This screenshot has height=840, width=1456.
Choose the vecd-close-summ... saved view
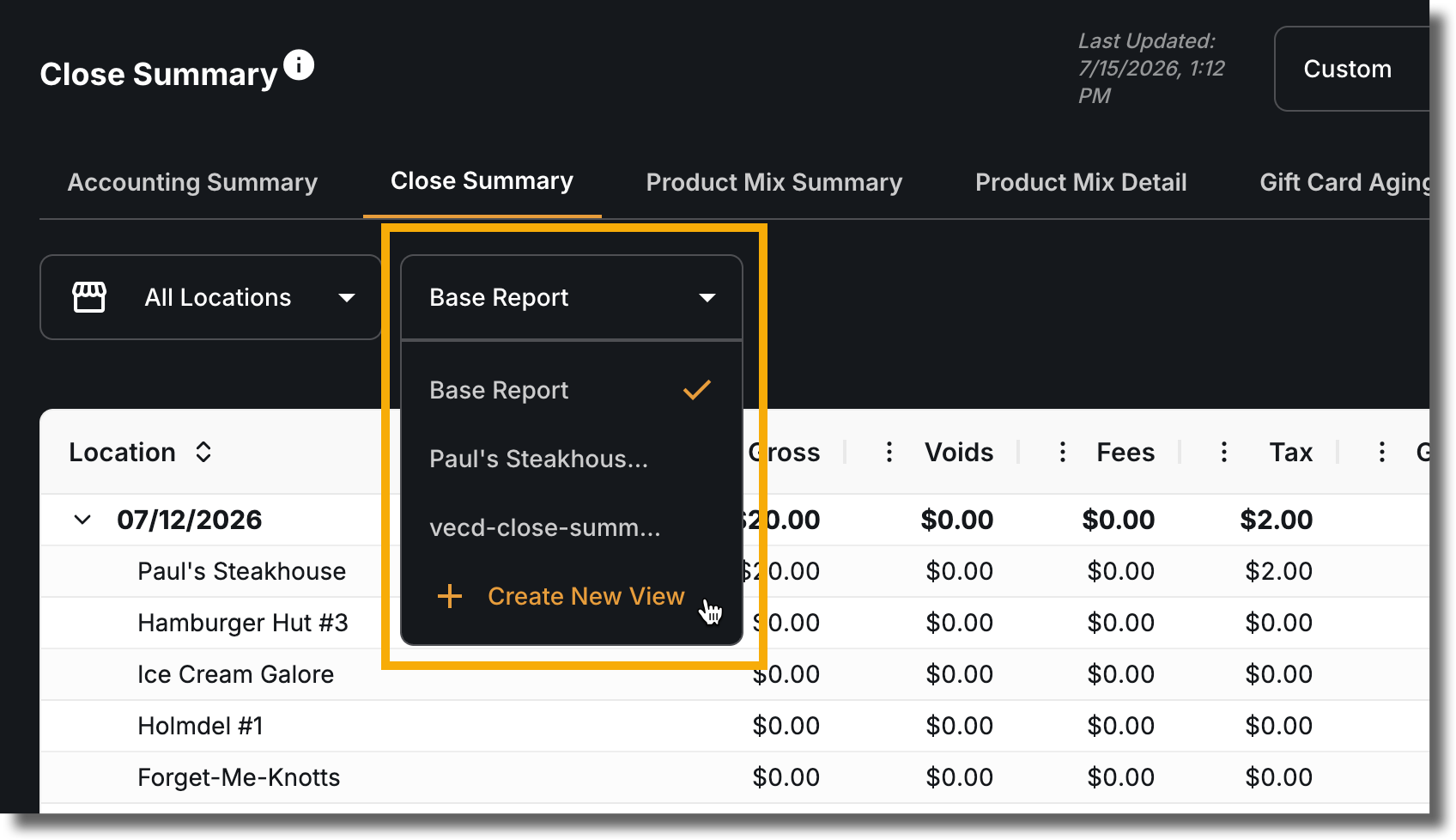[x=572, y=527]
